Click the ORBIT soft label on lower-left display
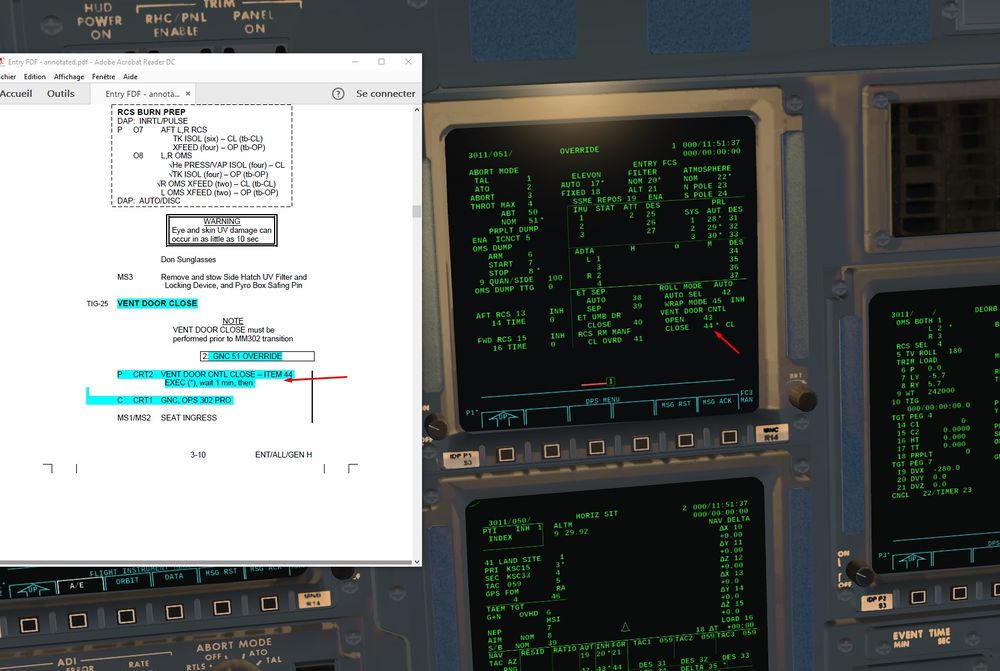This screenshot has height=671, width=1000. coord(127,580)
